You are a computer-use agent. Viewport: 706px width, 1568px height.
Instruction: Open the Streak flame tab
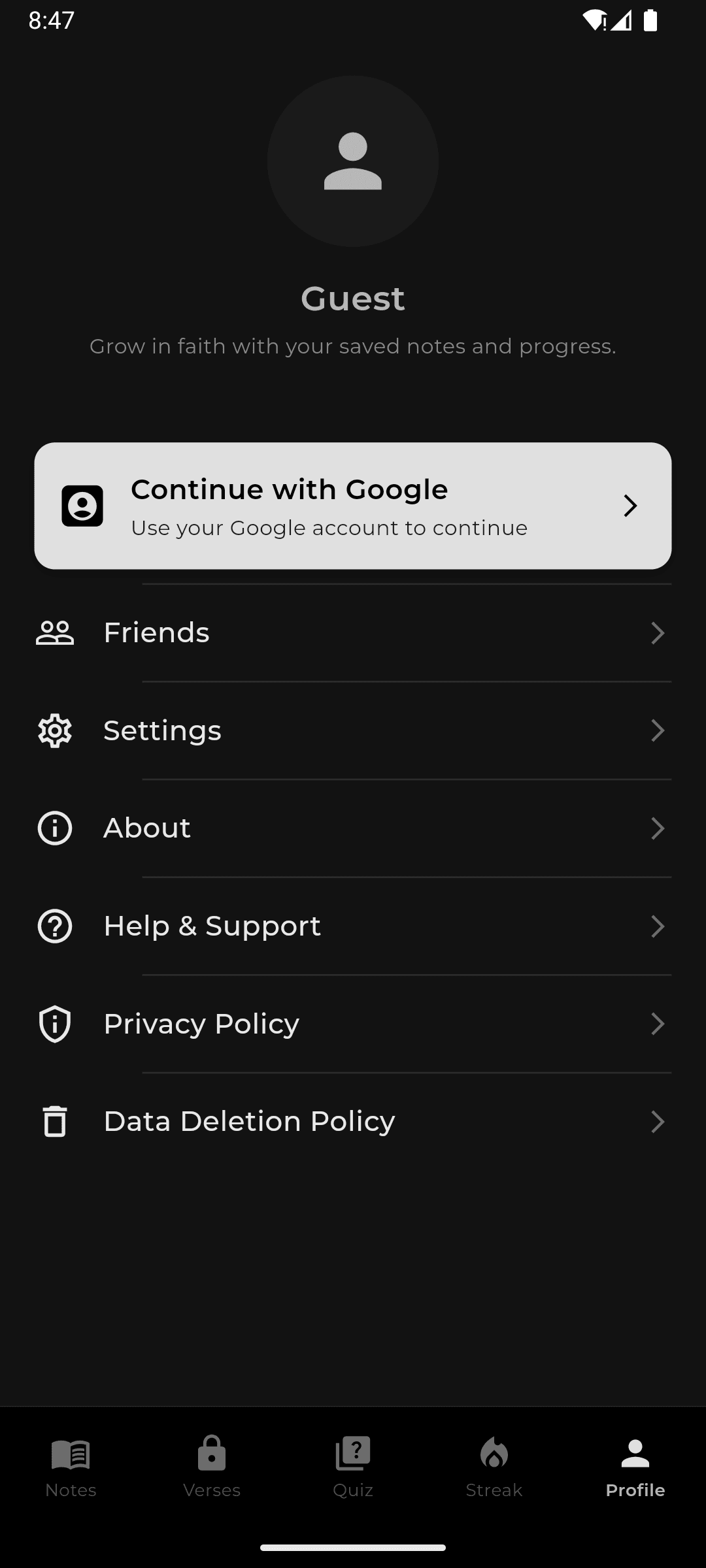[x=494, y=1466]
